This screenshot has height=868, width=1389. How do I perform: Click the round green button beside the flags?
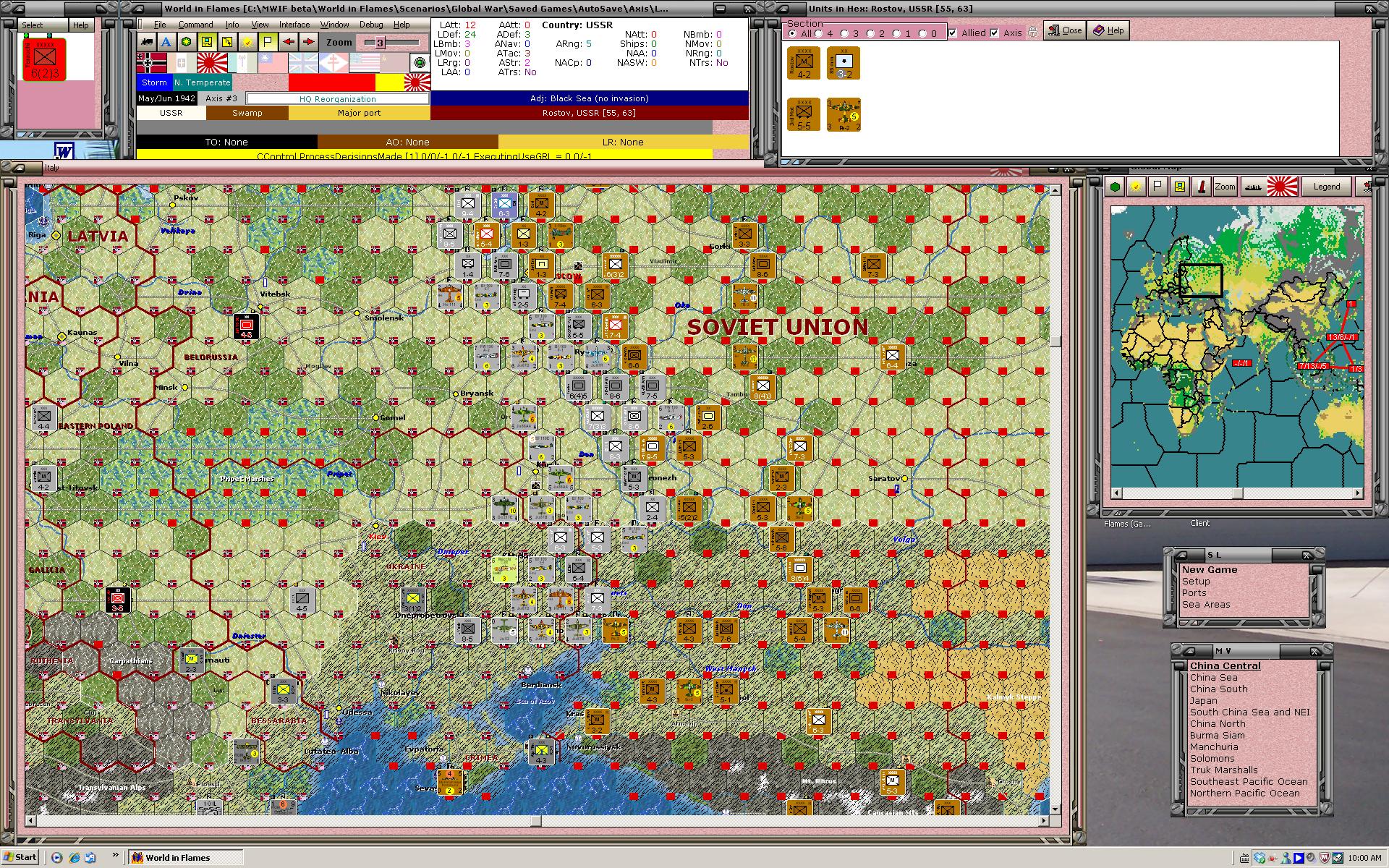(420, 62)
